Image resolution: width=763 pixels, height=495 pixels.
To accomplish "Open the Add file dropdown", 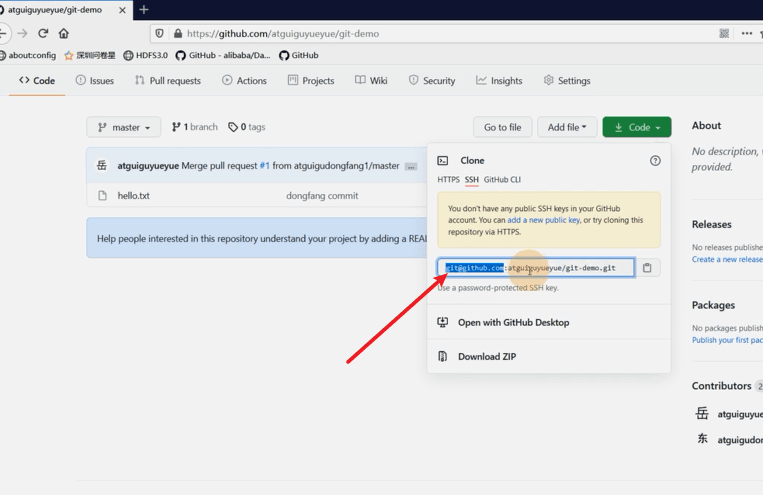I will 567,128.
